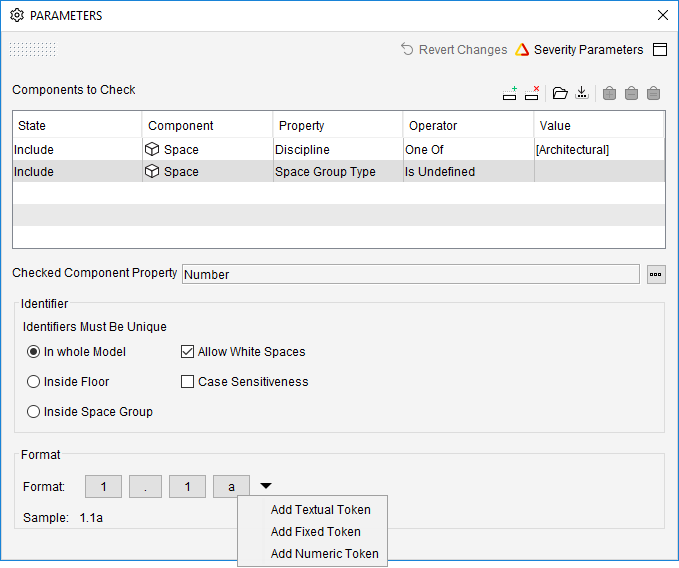Viewport: 679px width, 568px height.
Task: Click the add row icon
Action: (x=510, y=93)
